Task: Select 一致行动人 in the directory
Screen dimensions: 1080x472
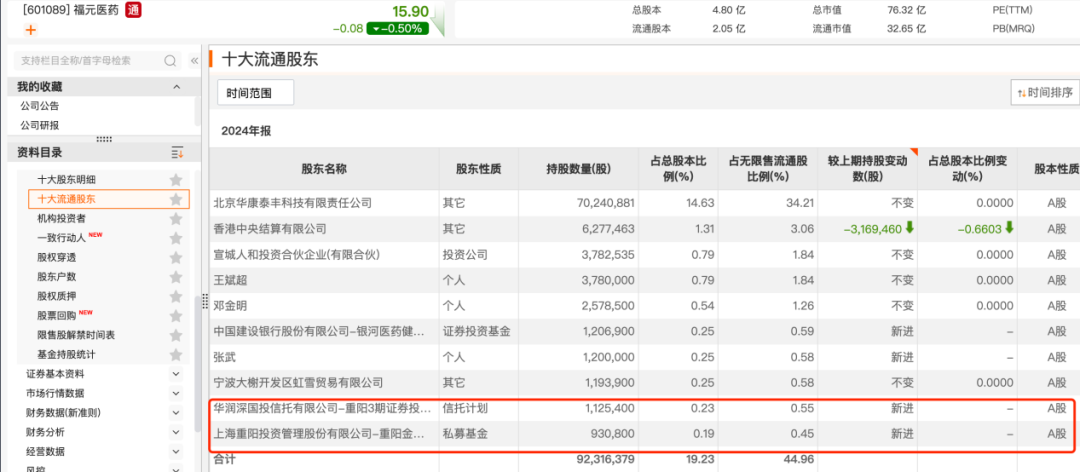Action: click(x=61, y=238)
